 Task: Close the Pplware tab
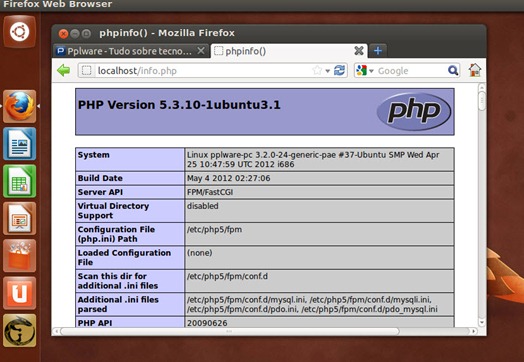click(x=201, y=51)
